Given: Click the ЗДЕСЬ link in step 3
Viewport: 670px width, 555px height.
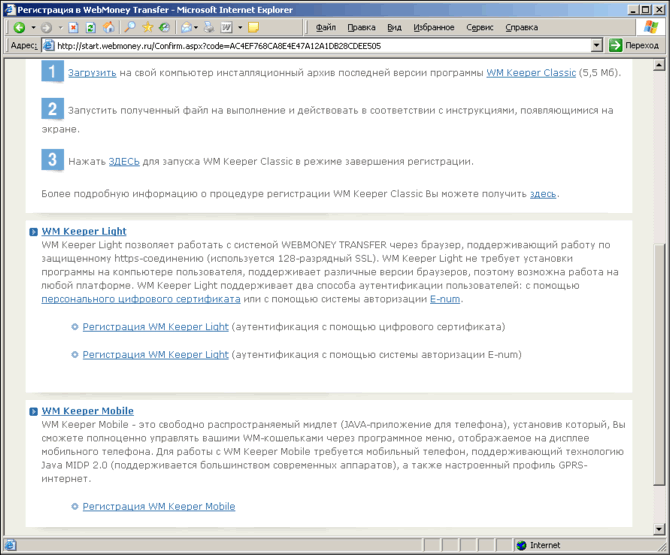Looking at the screenshot, I should [124, 162].
